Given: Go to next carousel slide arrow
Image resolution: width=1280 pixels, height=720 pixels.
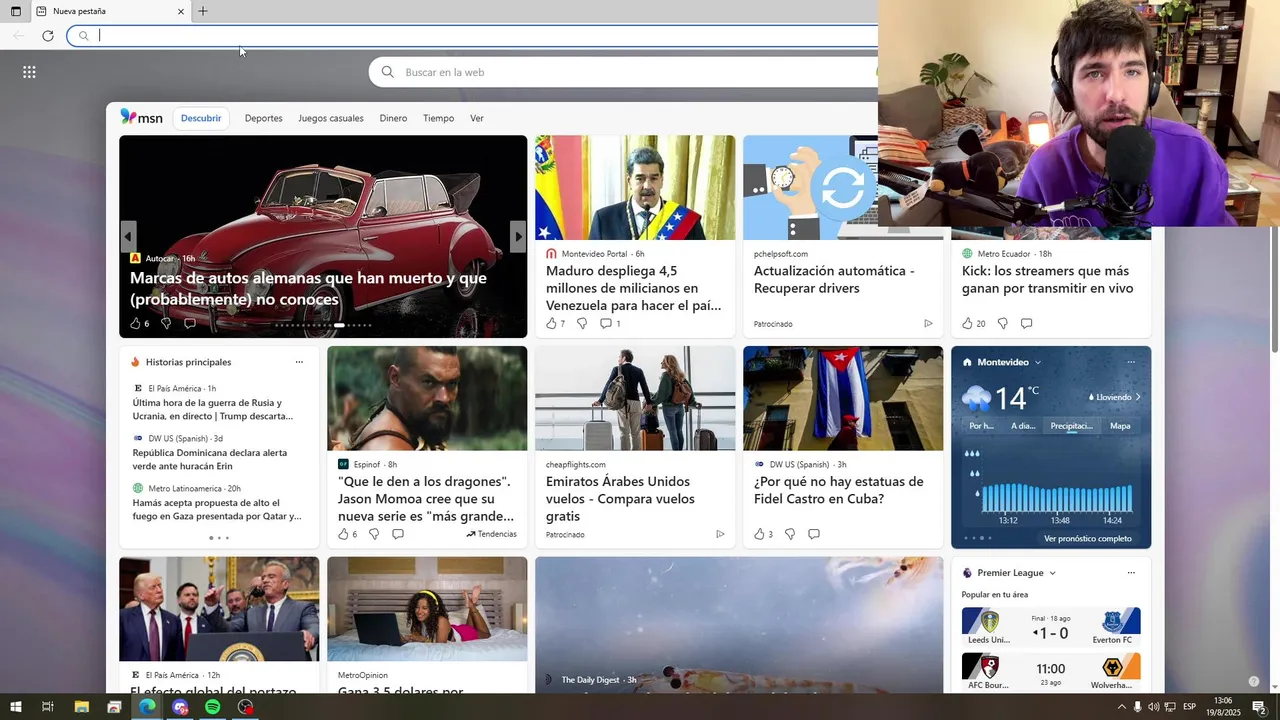Looking at the screenshot, I should tap(517, 237).
